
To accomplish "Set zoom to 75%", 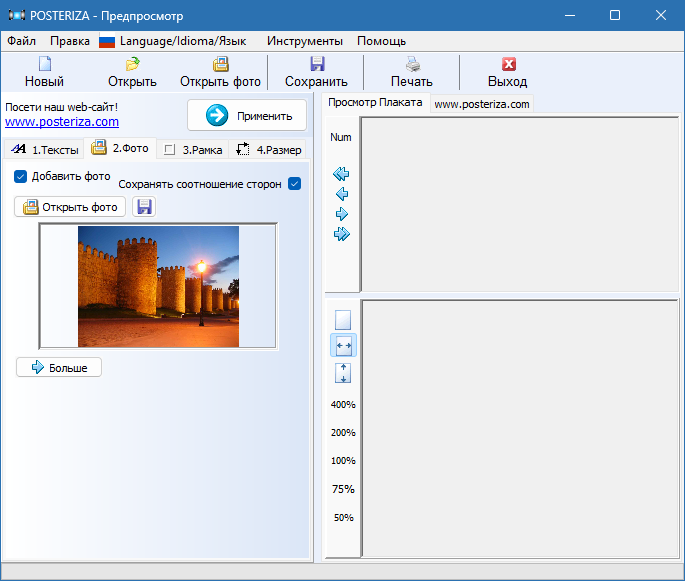I will coord(343,489).
